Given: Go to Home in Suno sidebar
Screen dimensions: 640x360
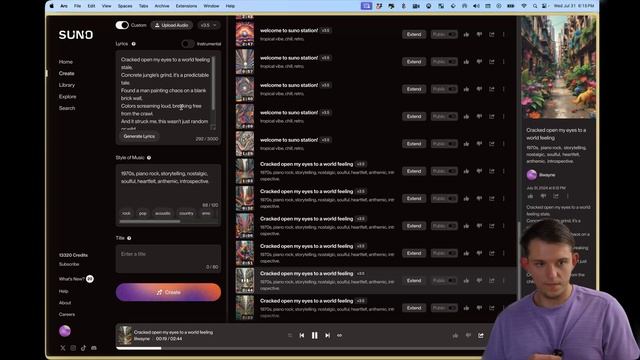Looking at the screenshot, I should coord(66,62).
